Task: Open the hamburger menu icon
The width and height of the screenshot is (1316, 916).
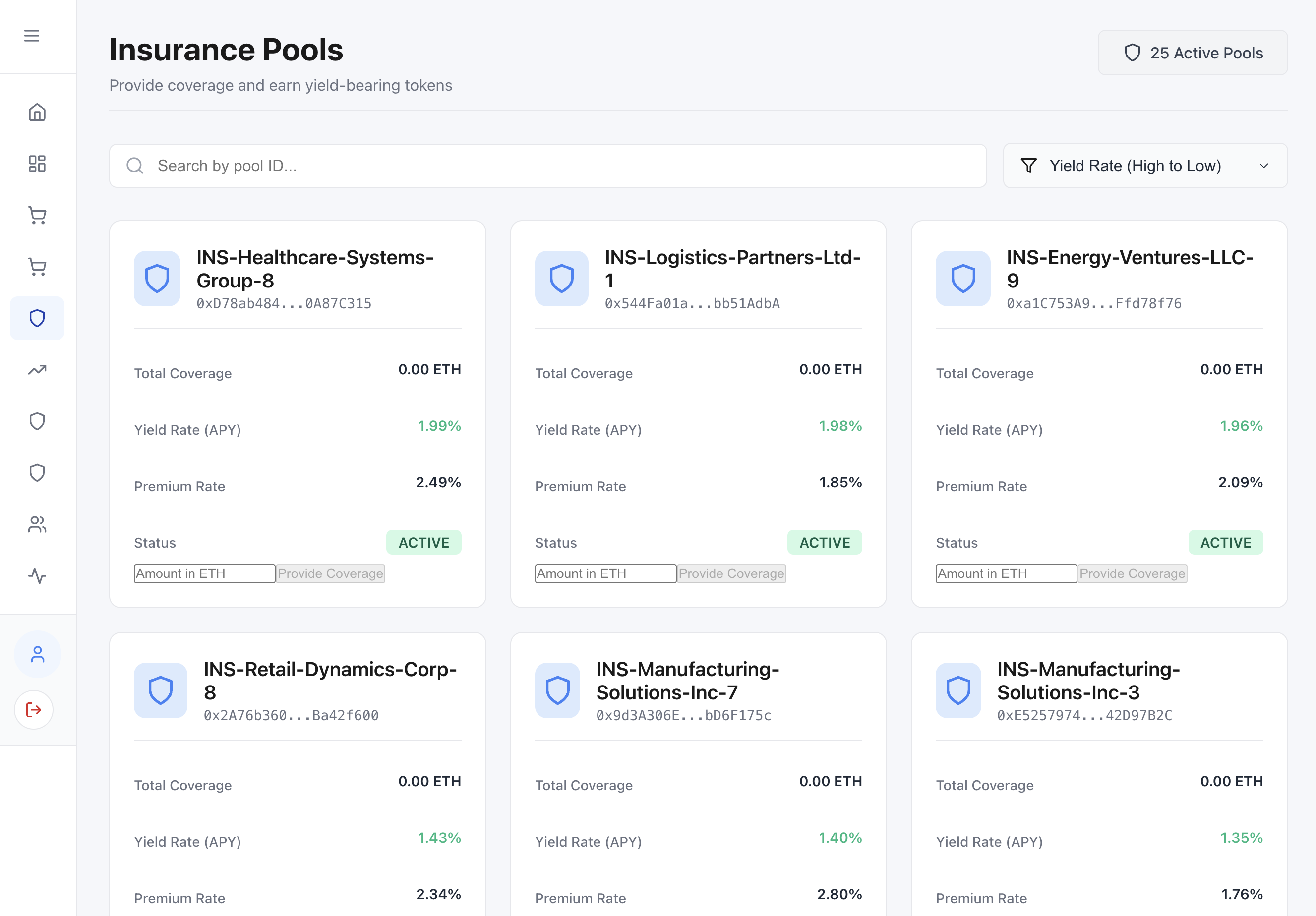Action: (32, 36)
